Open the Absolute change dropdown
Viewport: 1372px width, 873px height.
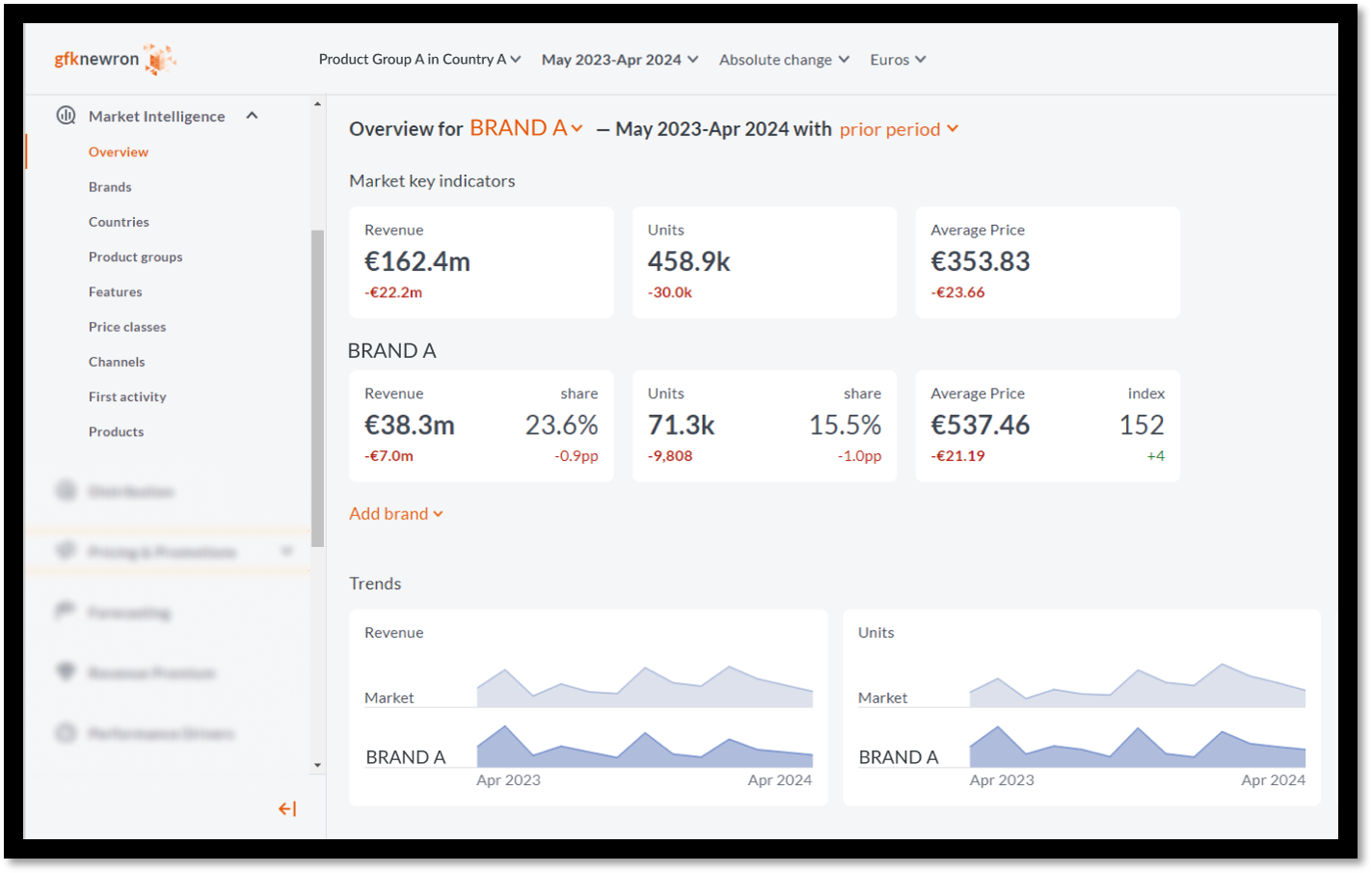(x=784, y=60)
